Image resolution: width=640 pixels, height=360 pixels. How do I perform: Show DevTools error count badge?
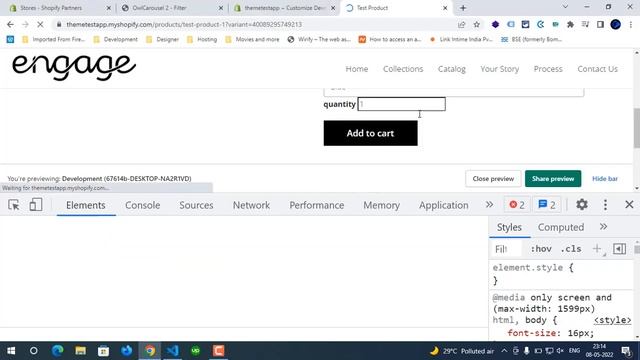517,204
